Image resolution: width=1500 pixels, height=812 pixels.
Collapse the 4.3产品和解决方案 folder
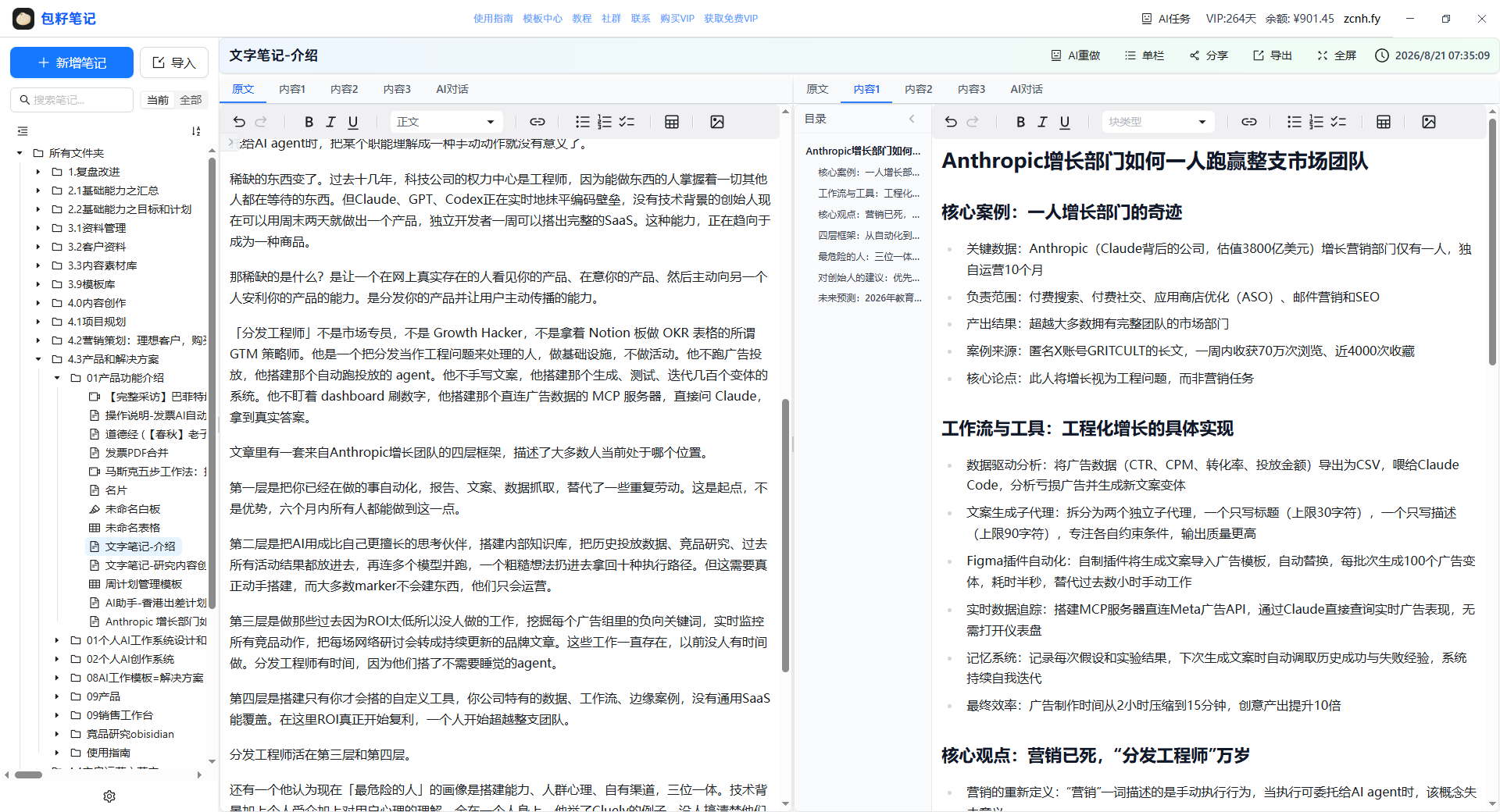[38, 359]
